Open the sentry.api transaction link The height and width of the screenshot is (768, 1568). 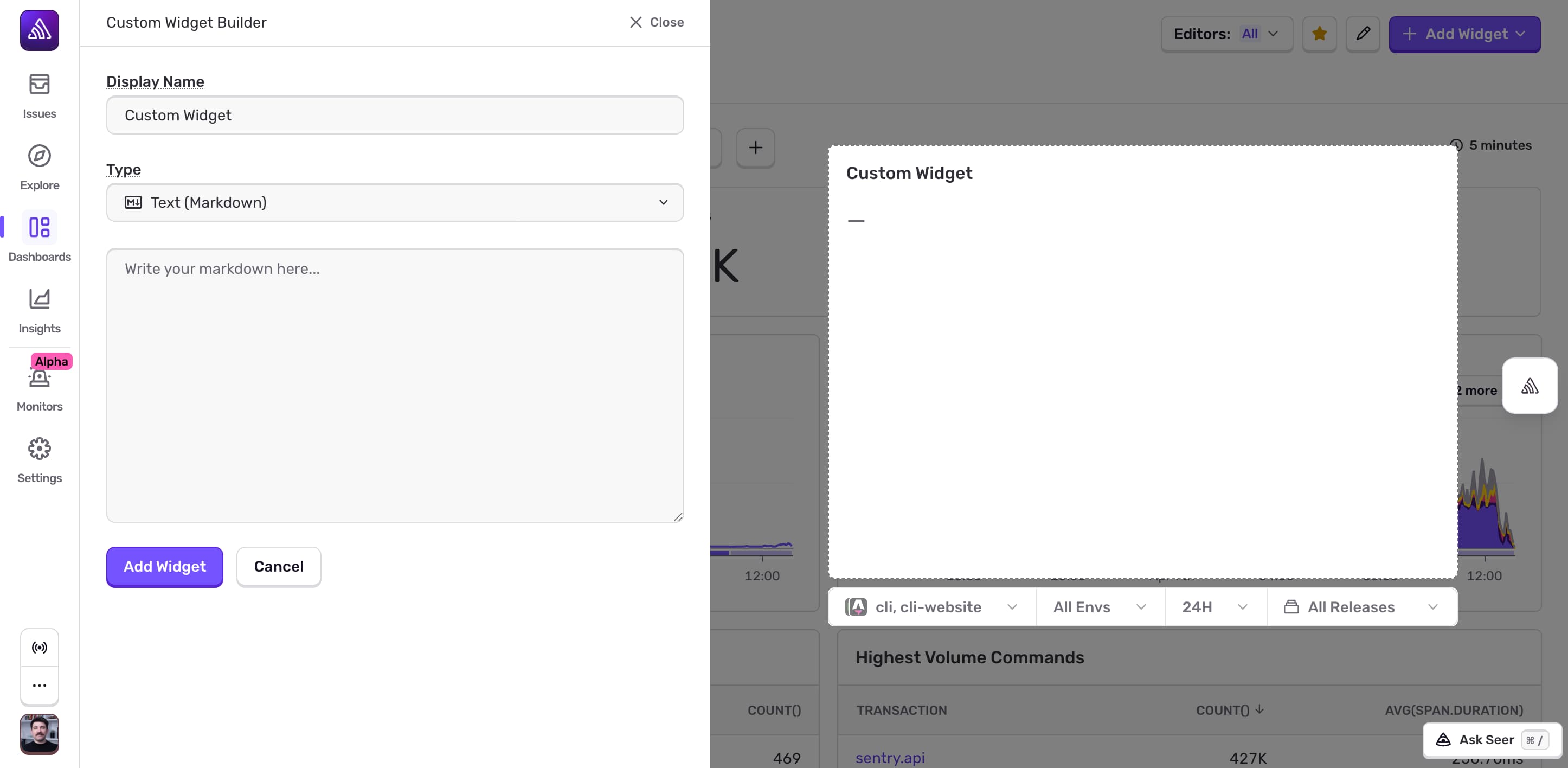pyautogui.click(x=890, y=758)
